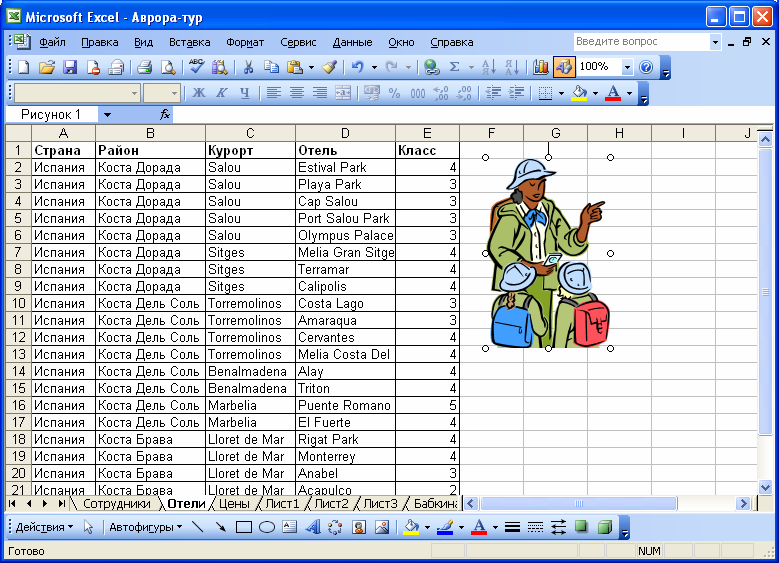Pick the cell fill color bucket on formatting toolbar
This screenshot has height=563, width=779.
pos(579,93)
